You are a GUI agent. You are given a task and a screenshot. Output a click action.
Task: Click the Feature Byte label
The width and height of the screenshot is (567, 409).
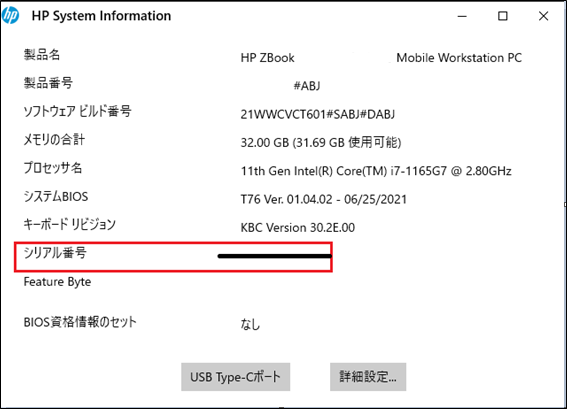click(57, 282)
